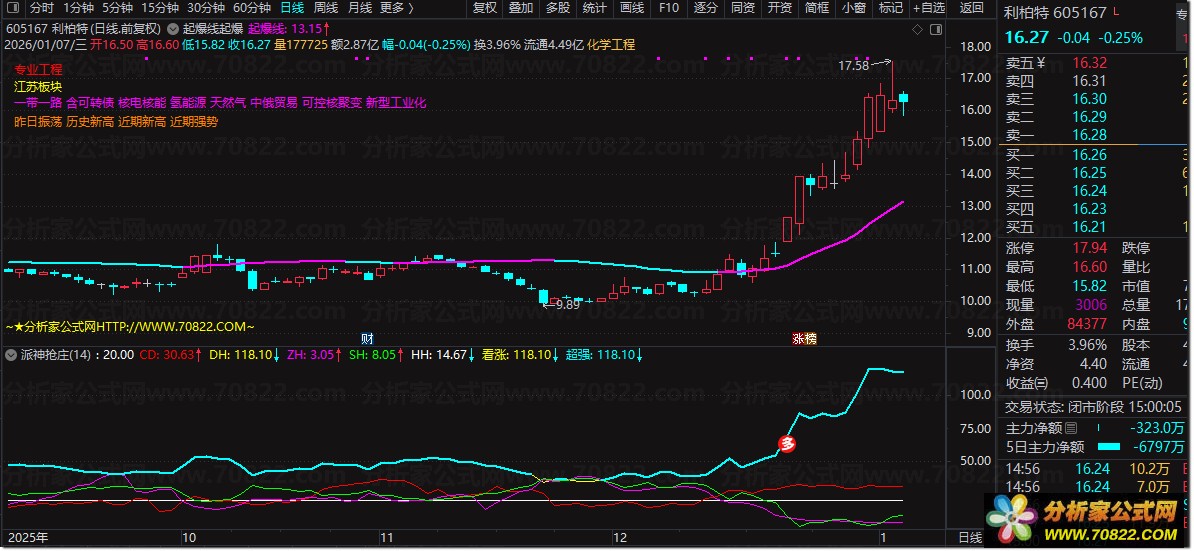Screen dimensions: 1194x551
Task: Switch to 分时 time-share view
Action: point(42,8)
